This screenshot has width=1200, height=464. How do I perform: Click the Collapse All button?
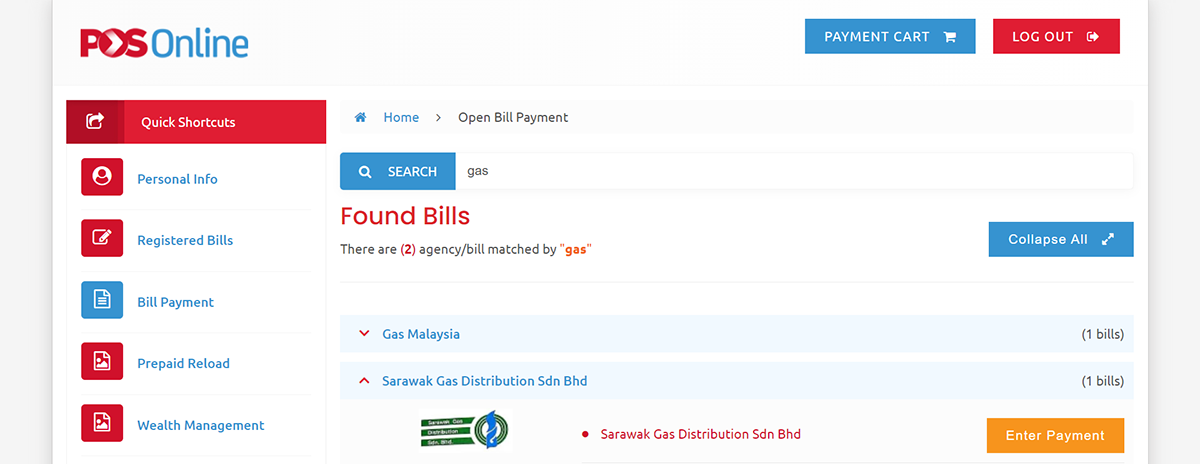tap(1061, 240)
